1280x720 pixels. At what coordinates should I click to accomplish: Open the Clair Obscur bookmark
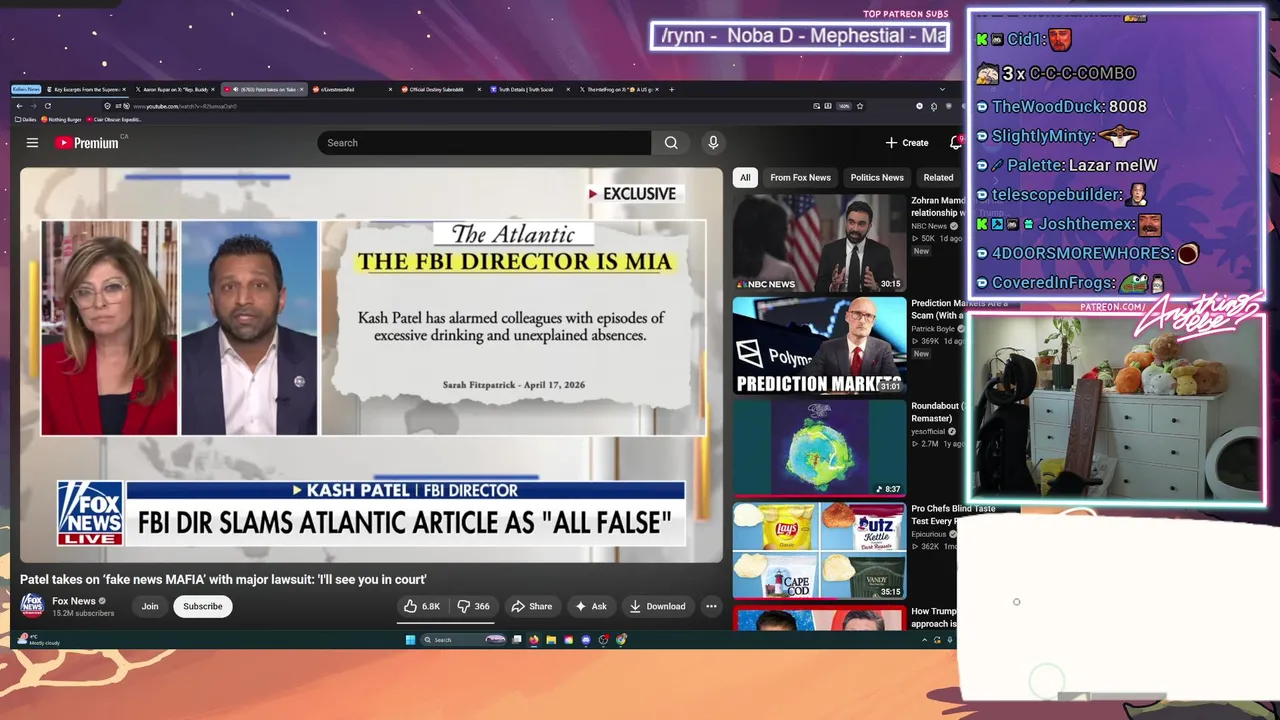[x=114, y=120]
